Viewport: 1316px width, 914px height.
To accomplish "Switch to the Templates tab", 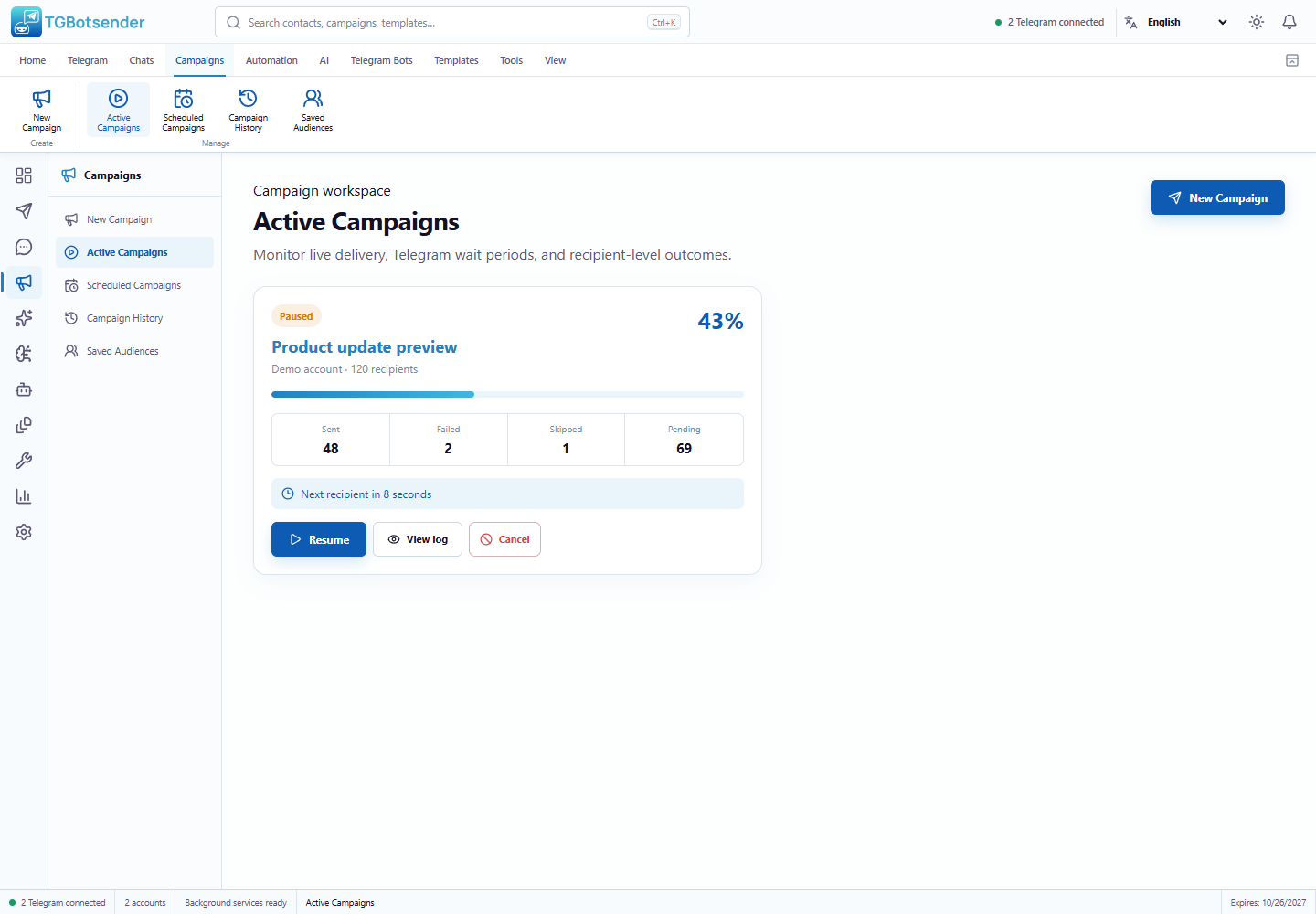I will click(x=456, y=60).
